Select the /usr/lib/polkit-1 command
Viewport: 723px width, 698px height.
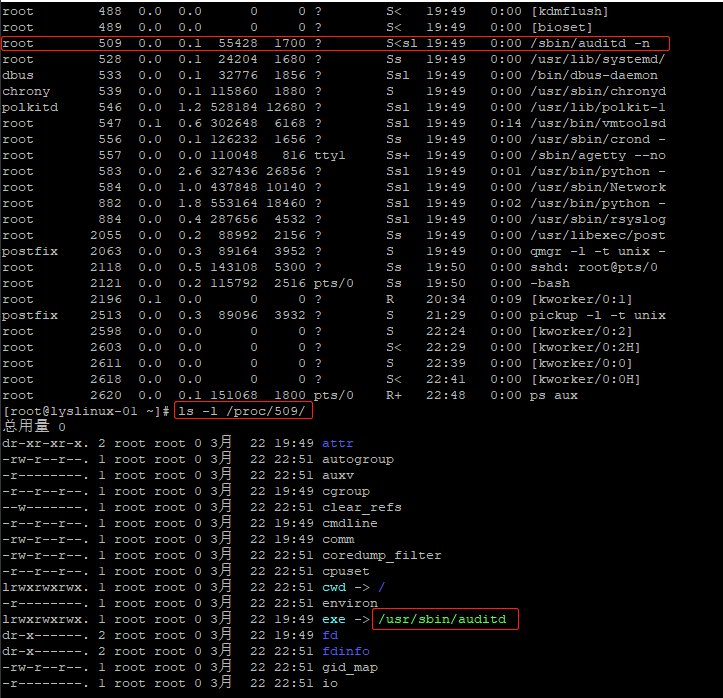click(598, 107)
